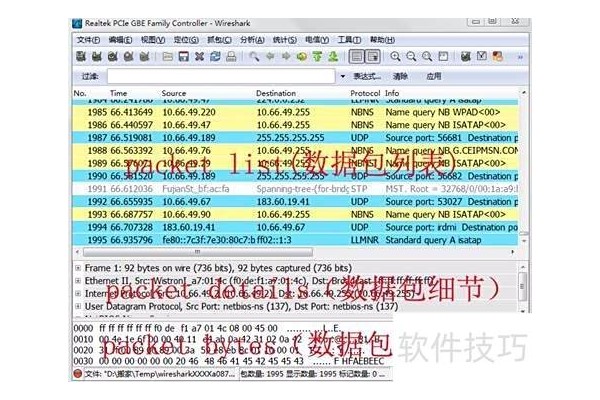Viewport: 600px width, 400px height.
Task: Open a capture file via folder icon
Action: pos(168,57)
